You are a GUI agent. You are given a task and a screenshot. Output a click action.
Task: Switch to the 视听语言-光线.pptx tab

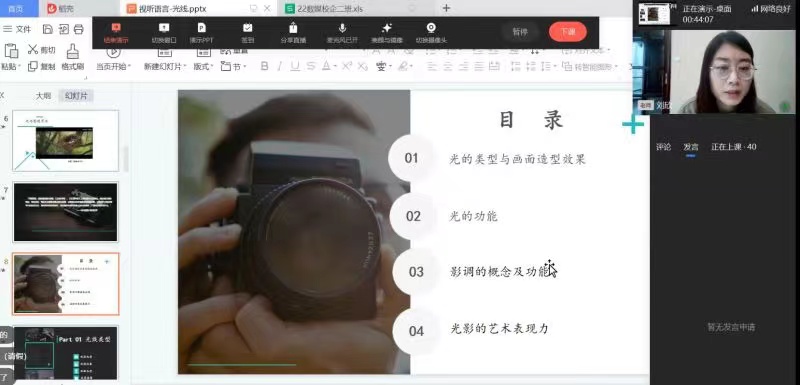tap(173, 9)
